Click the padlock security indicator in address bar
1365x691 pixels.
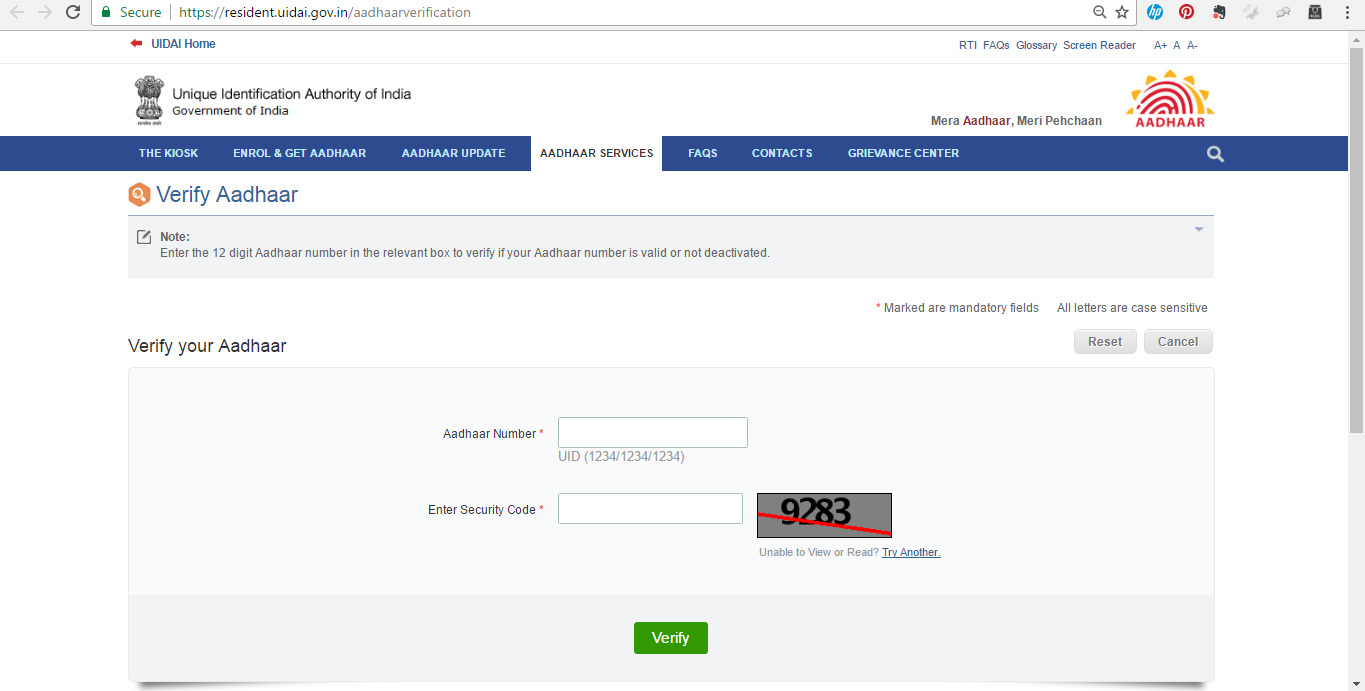pyautogui.click(x=105, y=12)
